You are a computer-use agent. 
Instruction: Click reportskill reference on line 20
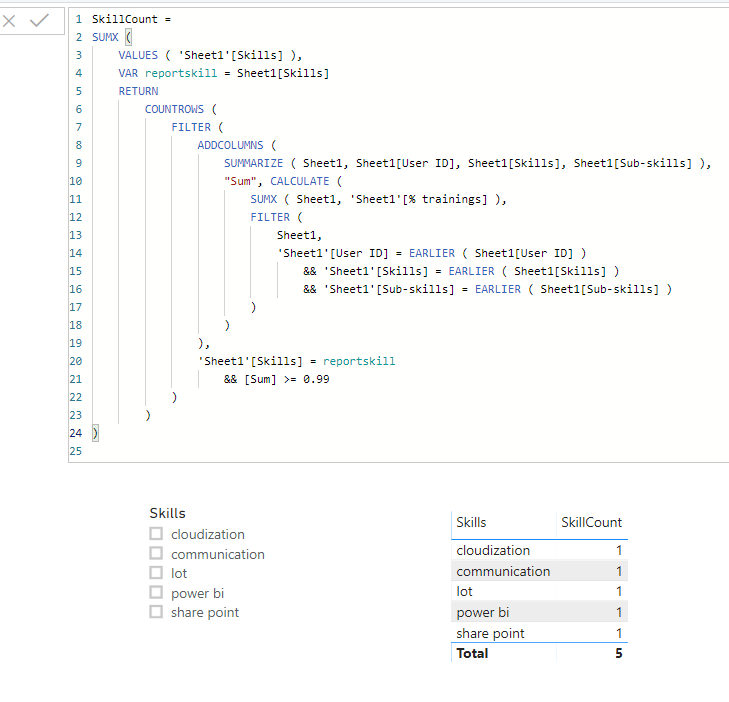(359, 361)
